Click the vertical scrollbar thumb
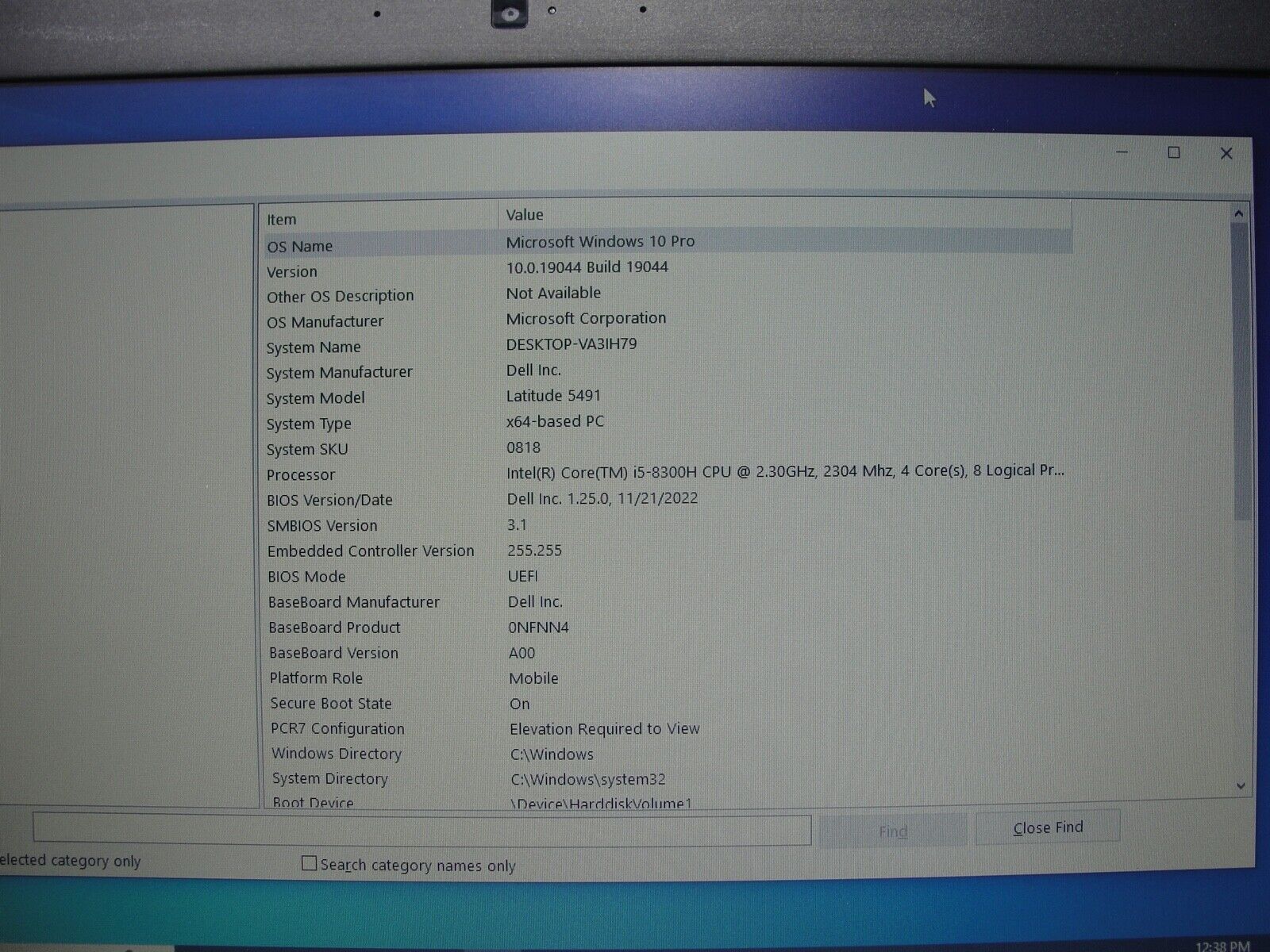Image resolution: width=1270 pixels, height=952 pixels. pos(1241,371)
